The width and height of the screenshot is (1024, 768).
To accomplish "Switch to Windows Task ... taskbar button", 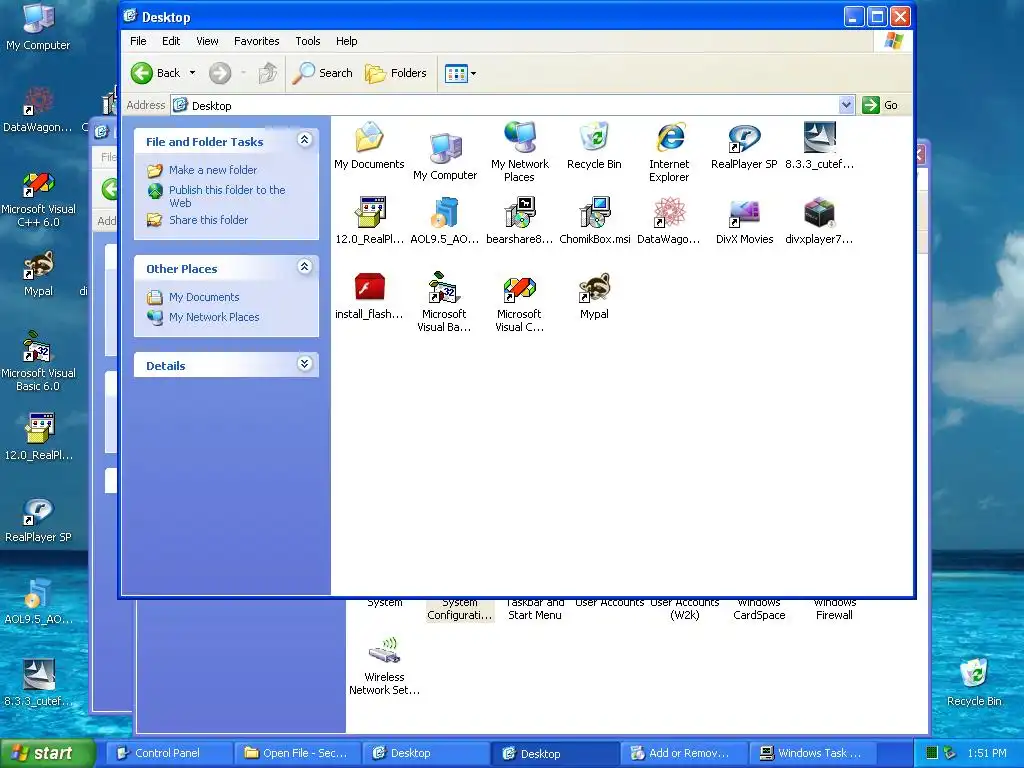I will 812,753.
